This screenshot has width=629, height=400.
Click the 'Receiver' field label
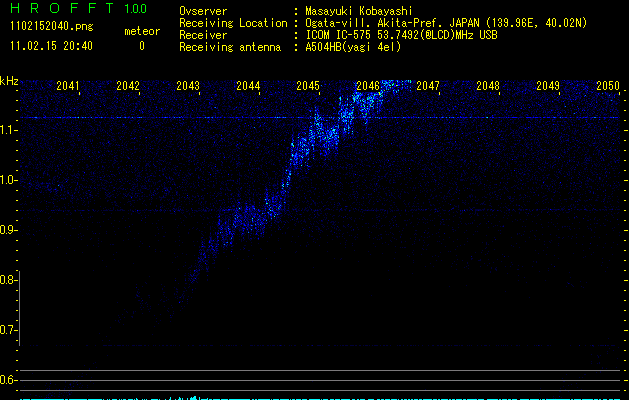pos(203,35)
